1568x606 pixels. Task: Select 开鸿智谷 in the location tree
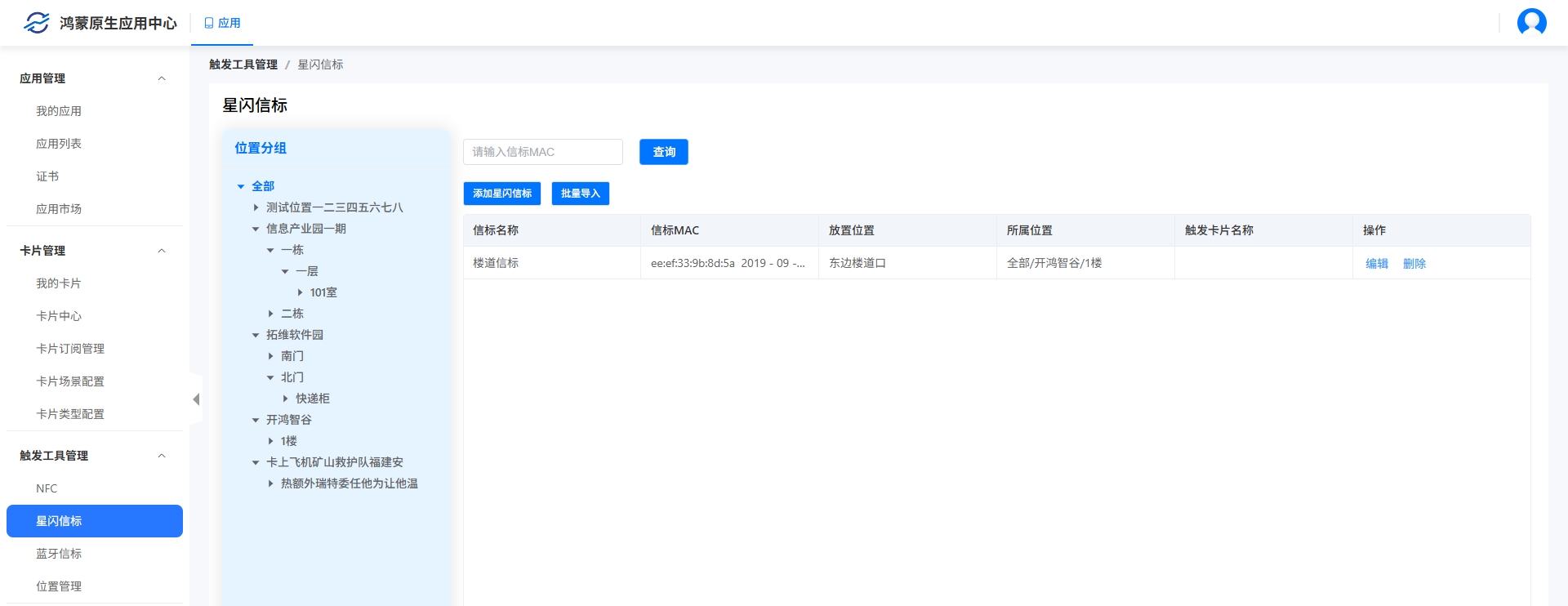pyautogui.click(x=289, y=420)
